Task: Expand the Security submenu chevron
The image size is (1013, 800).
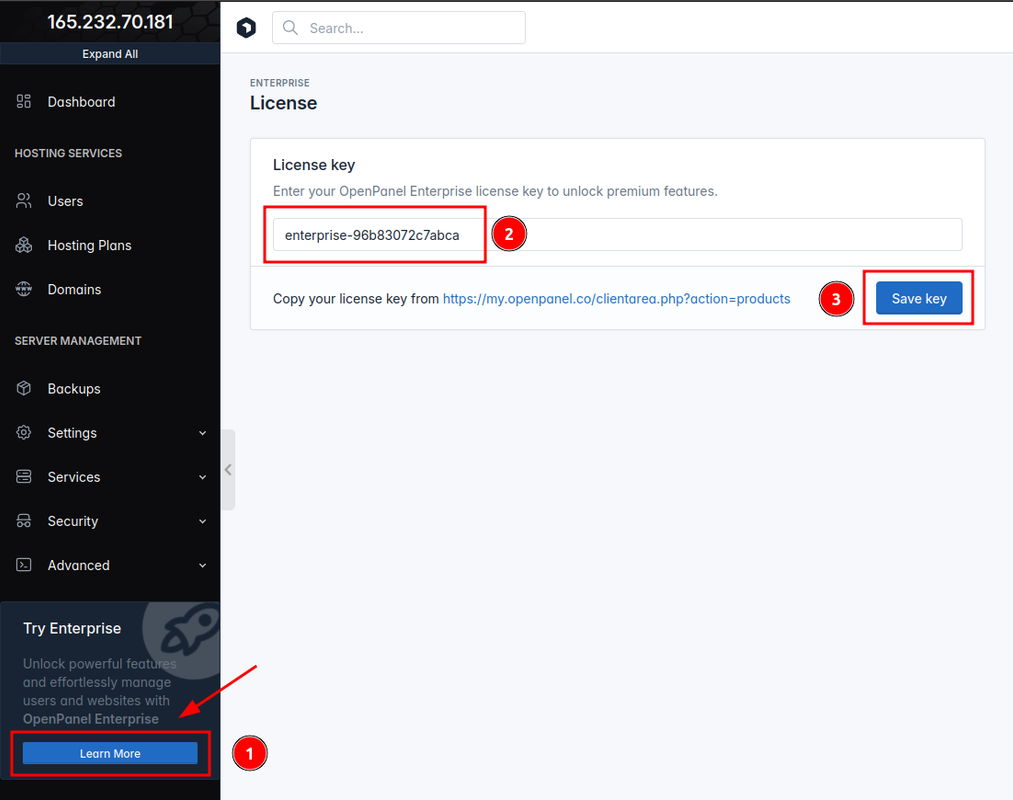Action: [202, 521]
